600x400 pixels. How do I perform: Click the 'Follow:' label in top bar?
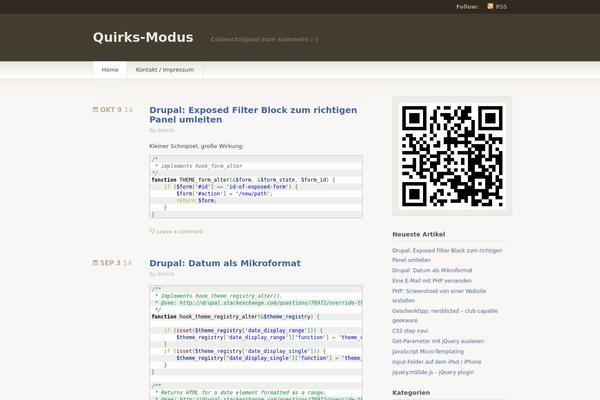467,7
